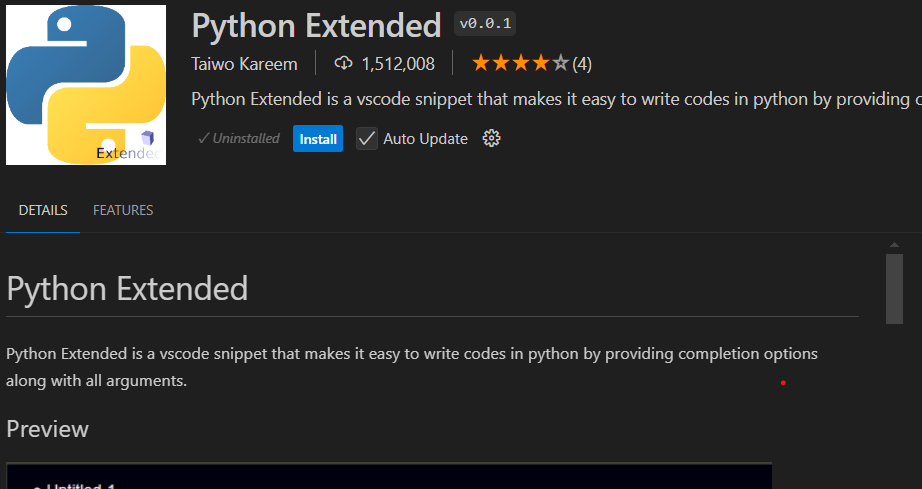Click the Uninstalled checkmark status label
This screenshot has height=489, width=922.
[x=239, y=139]
